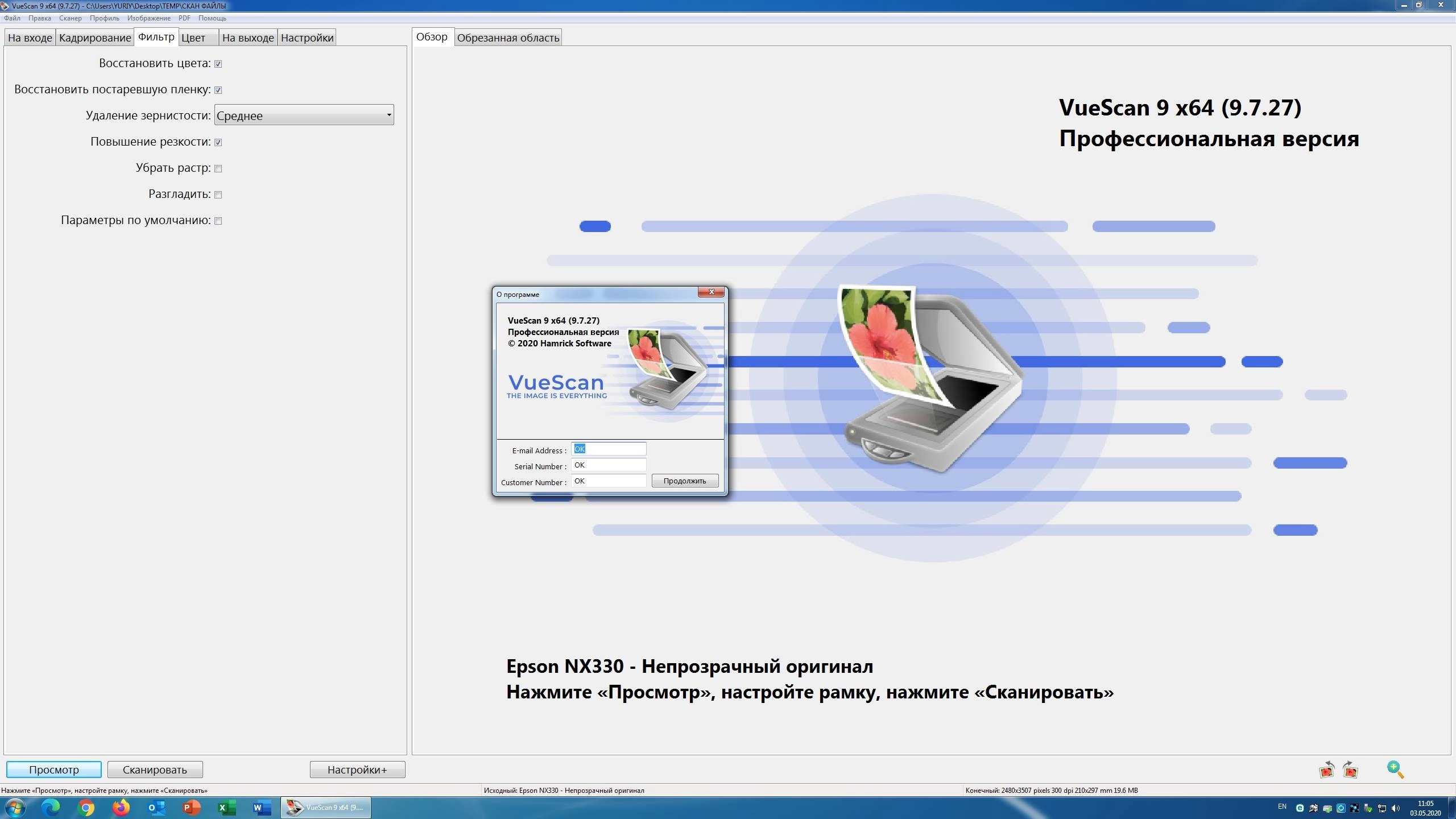The image size is (1456, 819).
Task: Switch to Обрезанная область tab
Action: 508,38
